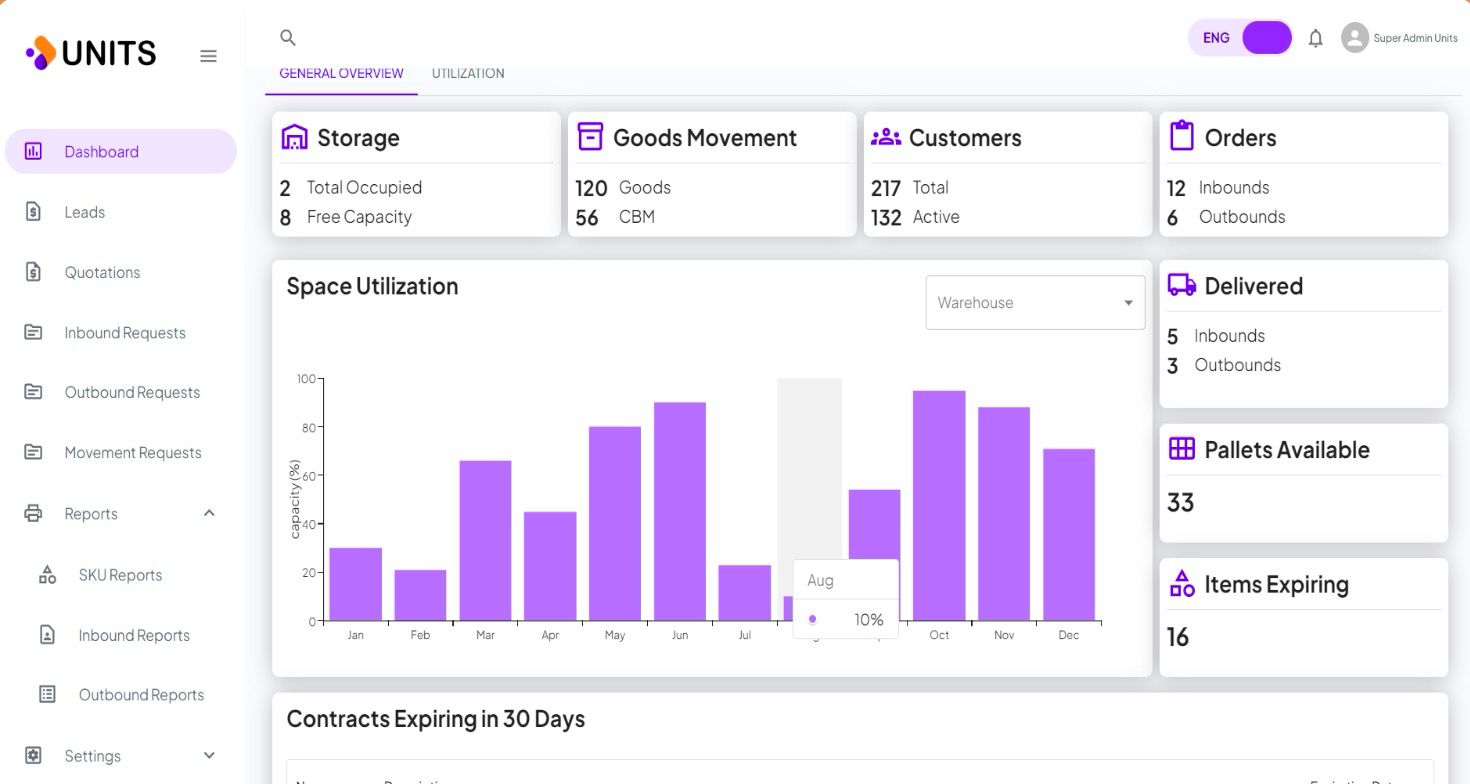This screenshot has height=784, width=1470.
Task: Click the Leads sidebar icon
Action: (x=33, y=211)
